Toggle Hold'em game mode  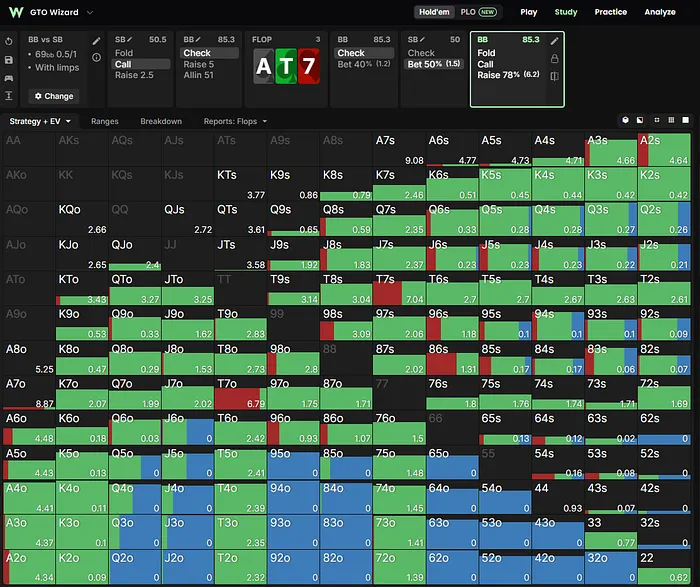434,12
